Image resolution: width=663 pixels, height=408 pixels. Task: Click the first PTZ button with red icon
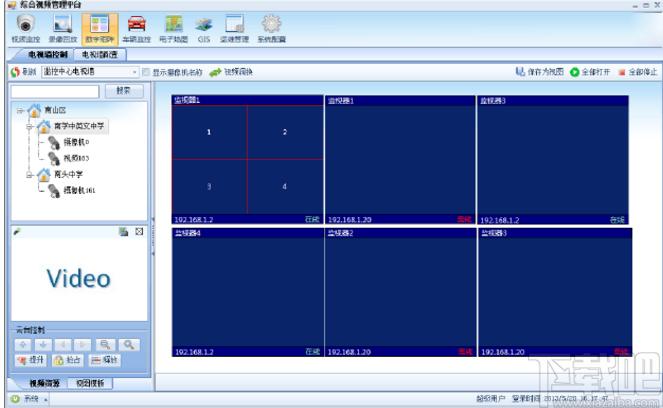(31, 360)
